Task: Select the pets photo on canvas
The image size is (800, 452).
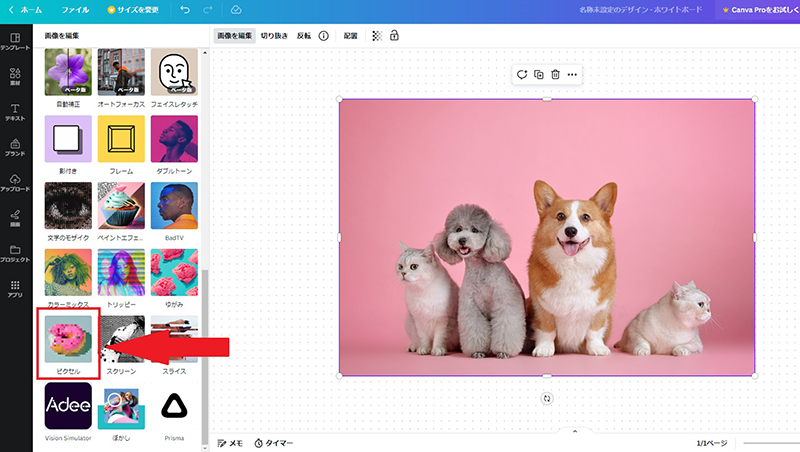Action: click(547, 237)
